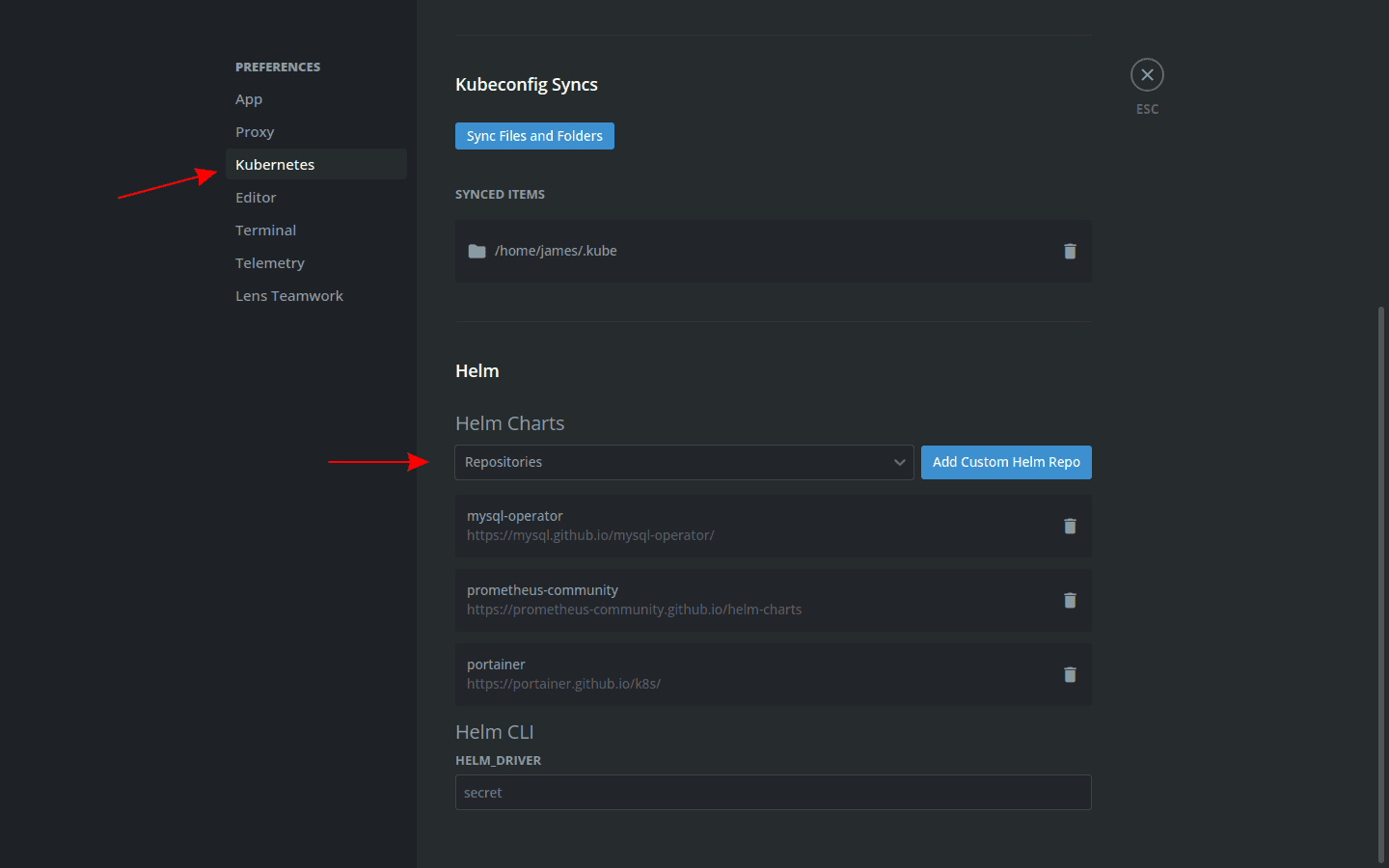Remove the portainer Helm repository
This screenshot has width=1389, height=868.
(1070, 674)
